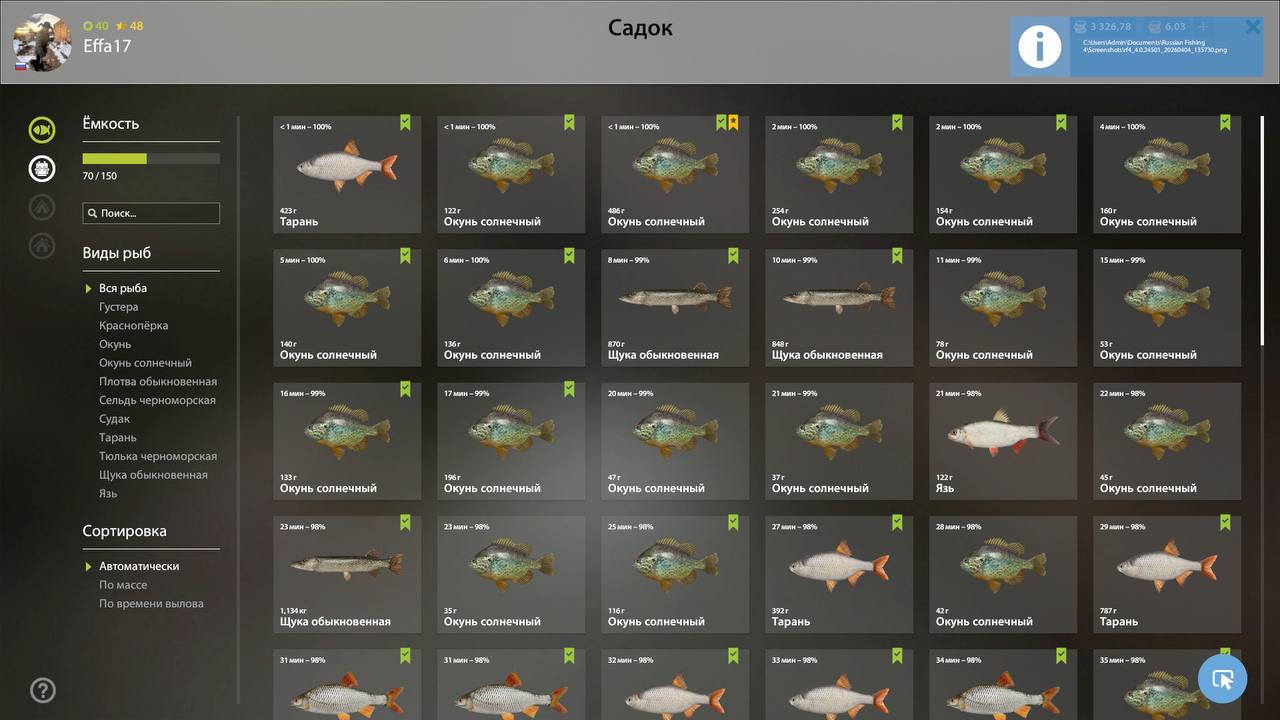
Task: Show Вся рыба filter
Action: pyautogui.click(x=123, y=288)
